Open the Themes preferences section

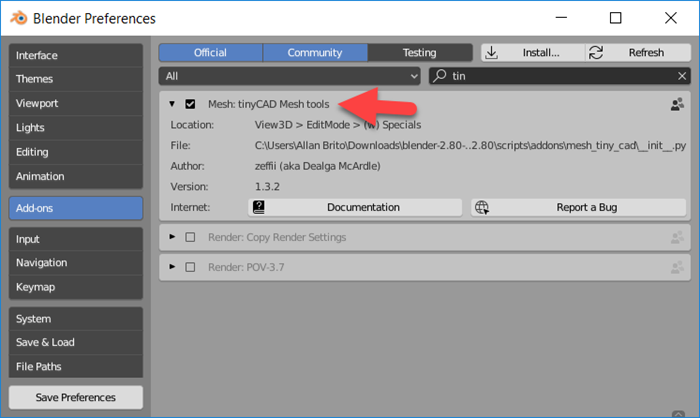(76, 79)
